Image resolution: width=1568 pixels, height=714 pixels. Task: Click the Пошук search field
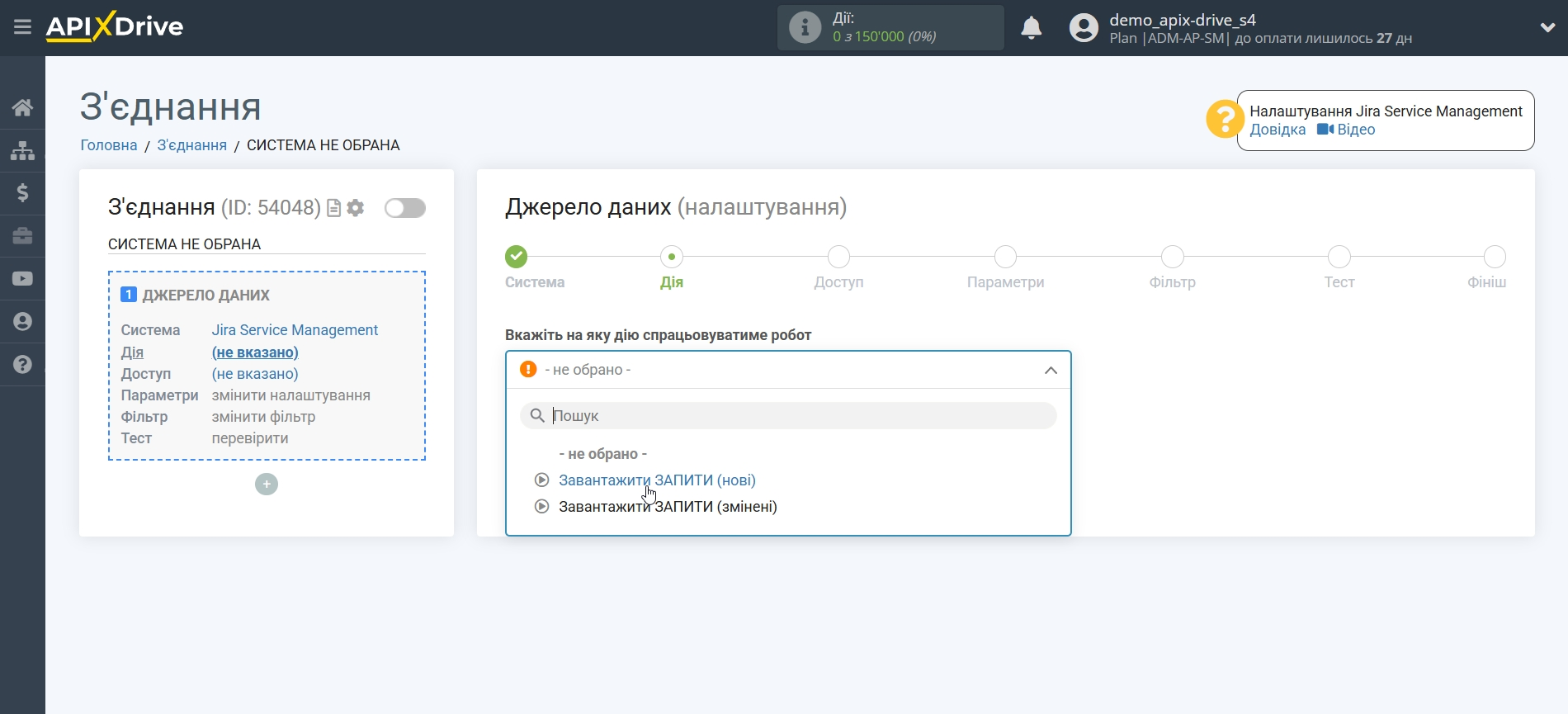coord(788,416)
